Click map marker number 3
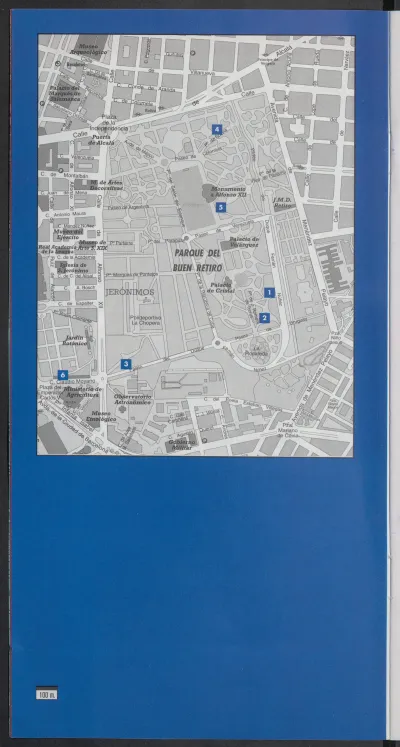The height and width of the screenshot is (747, 400). tap(126, 364)
